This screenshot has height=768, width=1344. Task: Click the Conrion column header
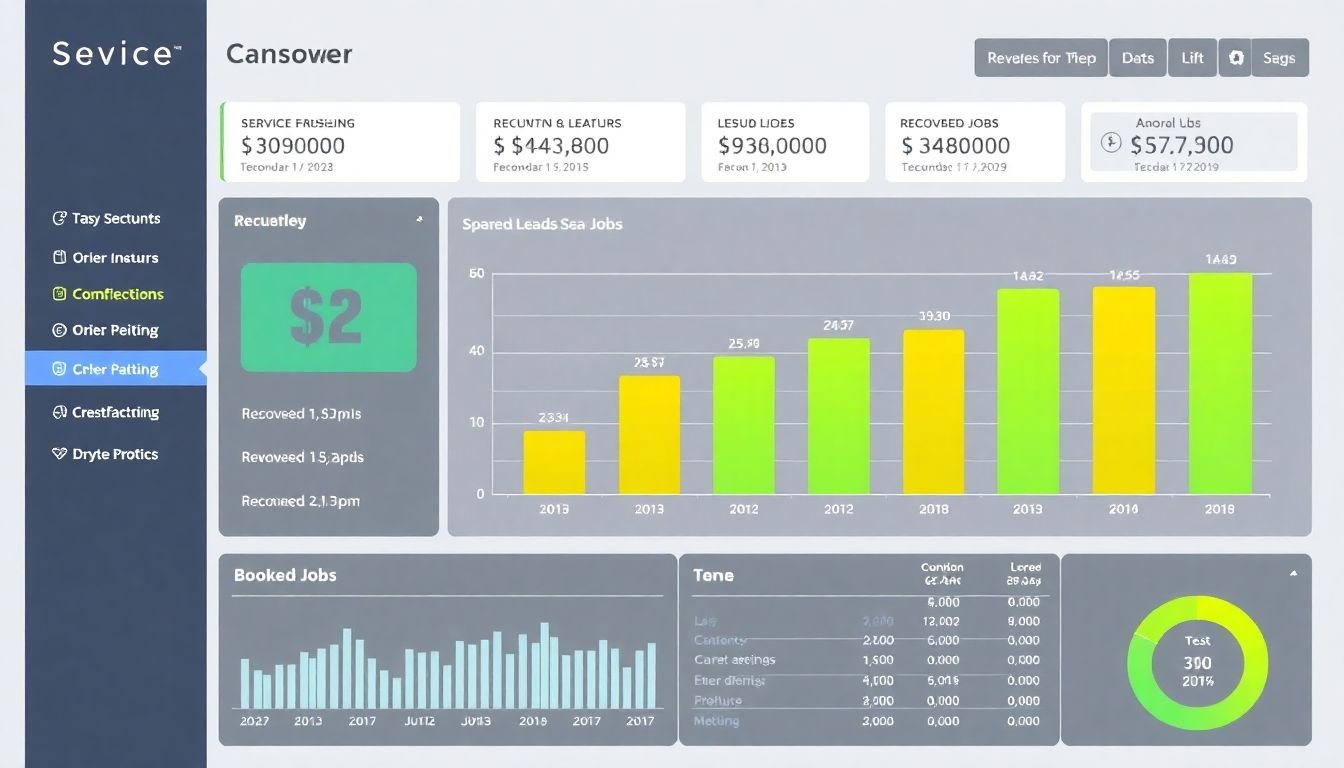[942, 573]
